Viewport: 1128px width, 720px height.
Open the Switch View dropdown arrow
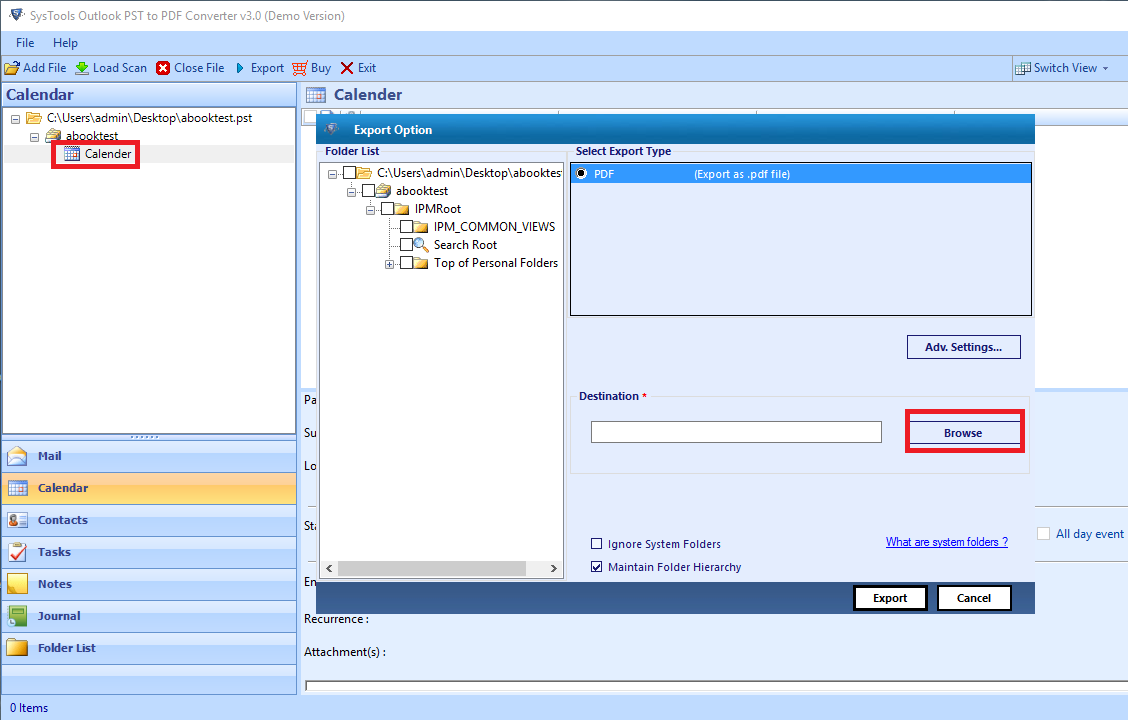[x=1105, y=68]
